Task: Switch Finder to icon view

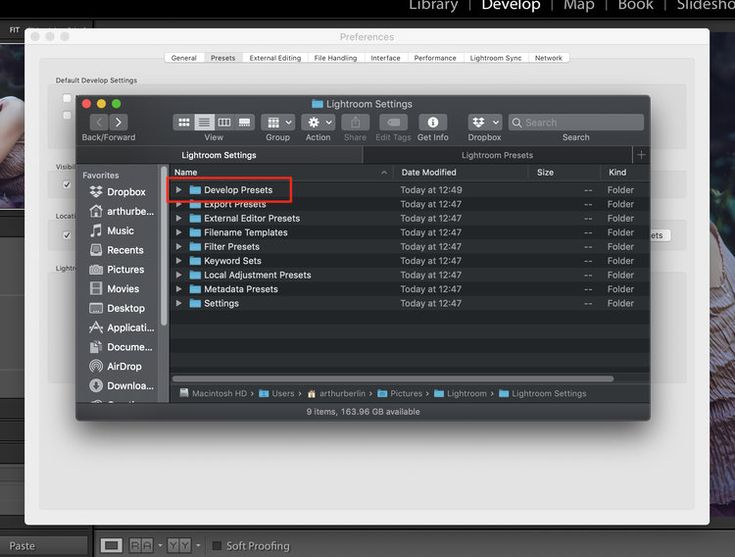Action: click(x=184, y=122)
